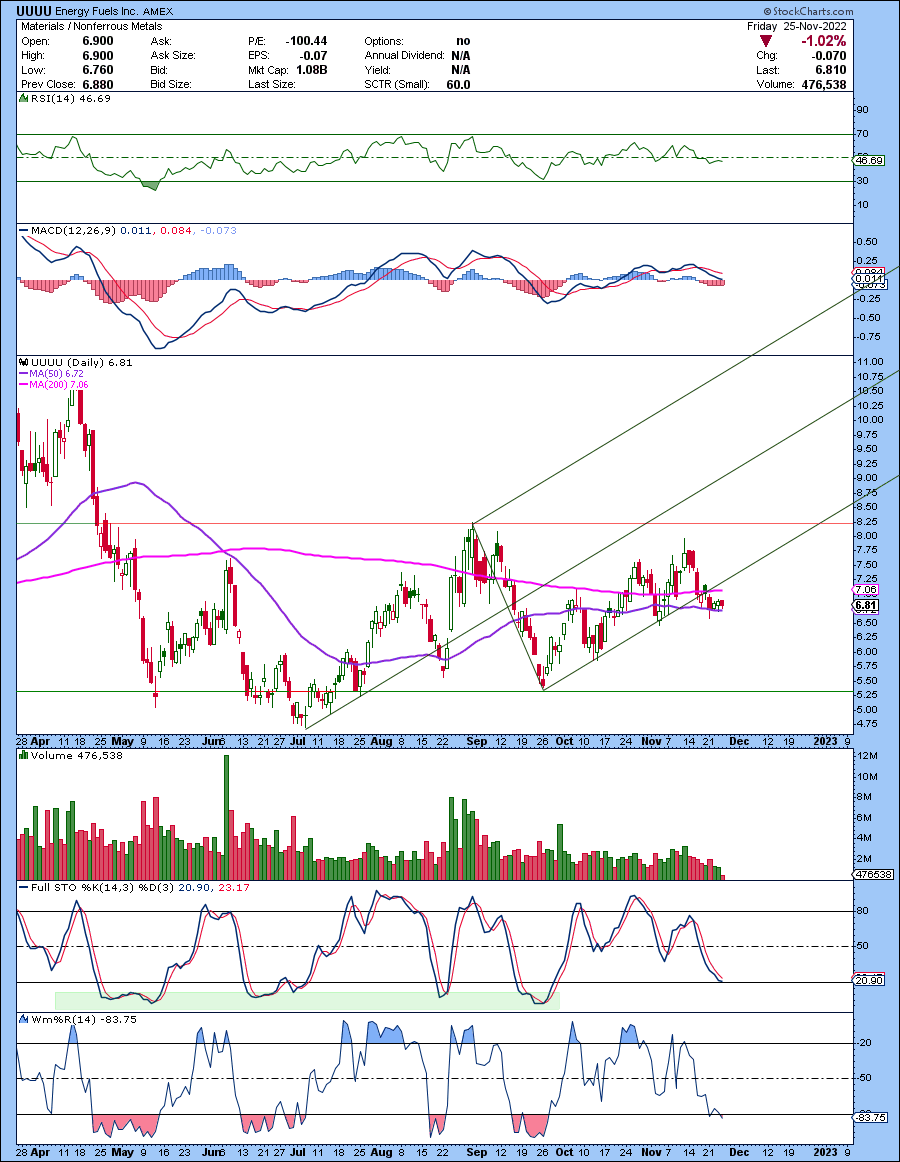Click the Wm%R(14) legend icon

pyautogui.click(x=24, y=1019)
